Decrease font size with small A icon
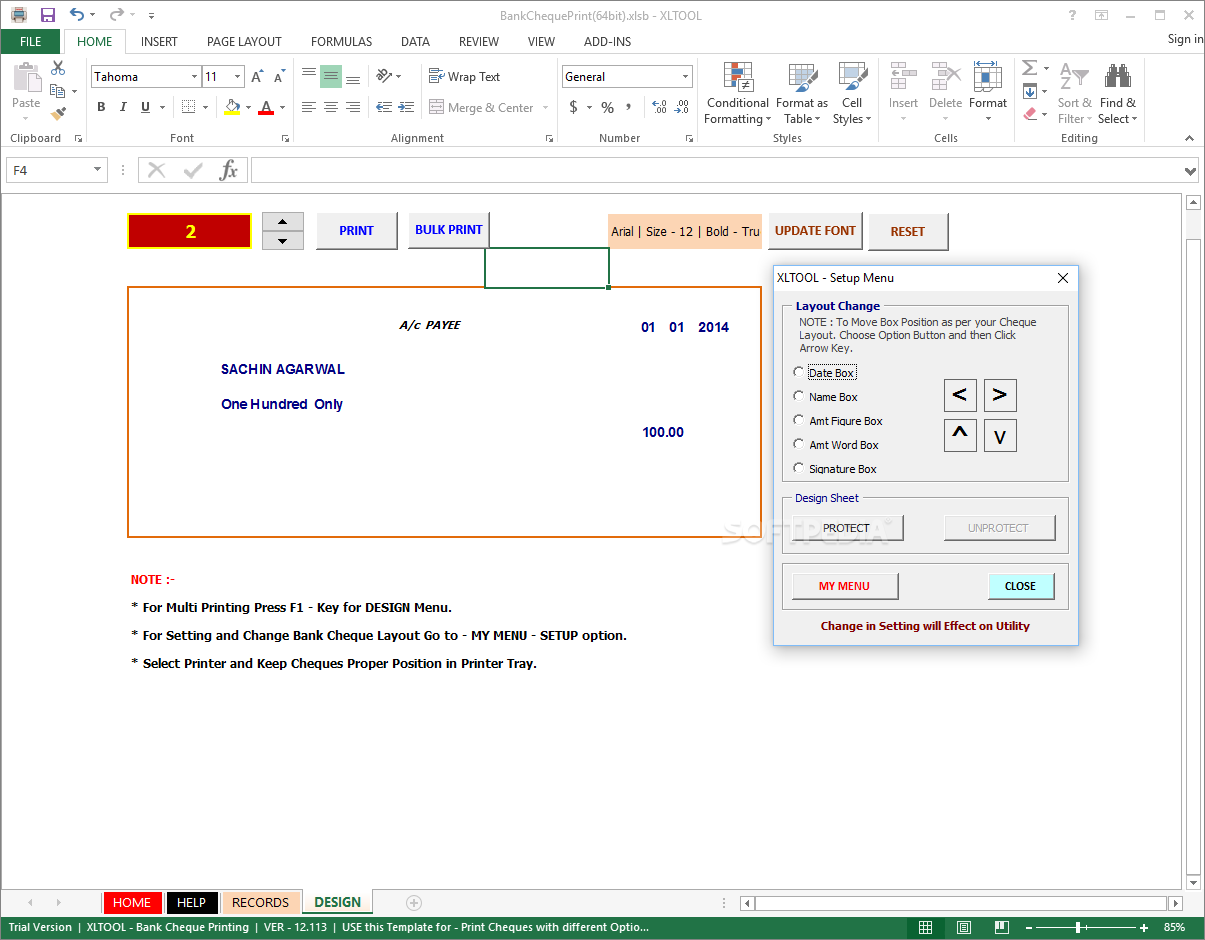This screenshot has height=940, width=1205. (x=278, y=77)
